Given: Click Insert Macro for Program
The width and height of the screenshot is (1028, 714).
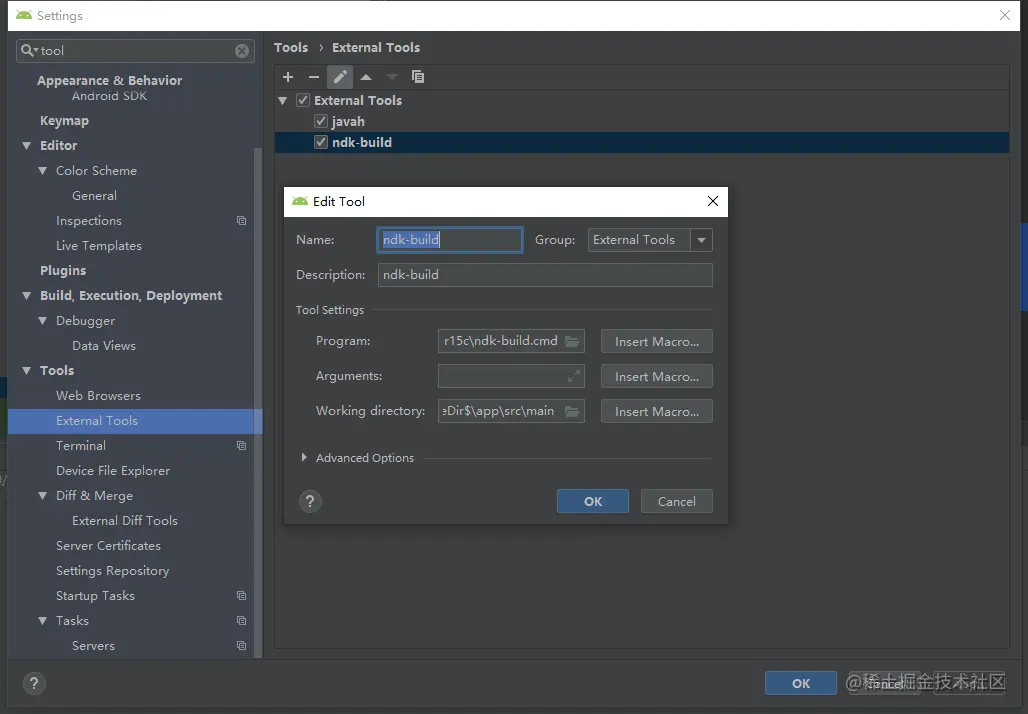Looking at the screenshot, I should pyautogui.click(x=657, y=342).
